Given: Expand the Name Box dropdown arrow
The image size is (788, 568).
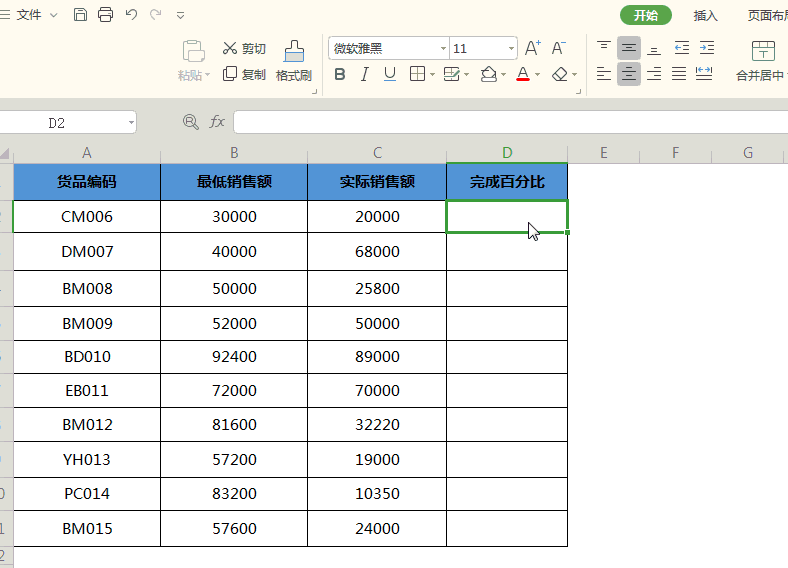Looking at the screenshot, I should click(x=131, y=122).
